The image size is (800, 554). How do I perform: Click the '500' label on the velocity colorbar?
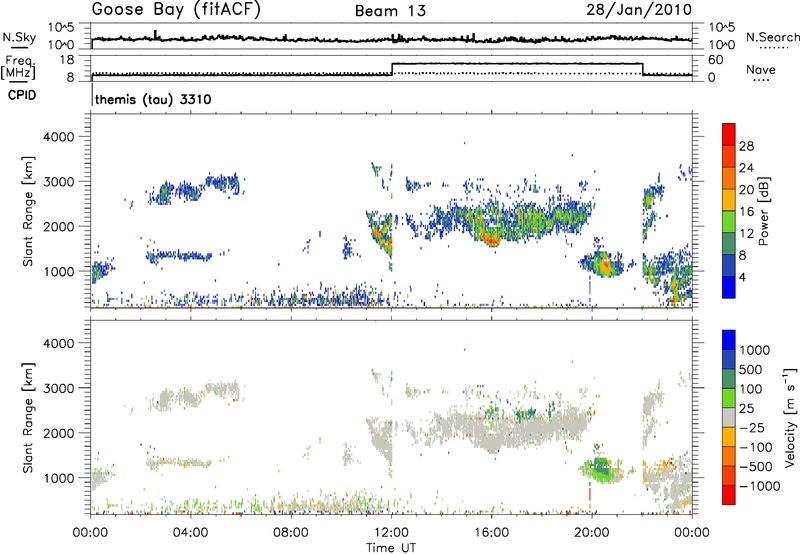point(751,370)
